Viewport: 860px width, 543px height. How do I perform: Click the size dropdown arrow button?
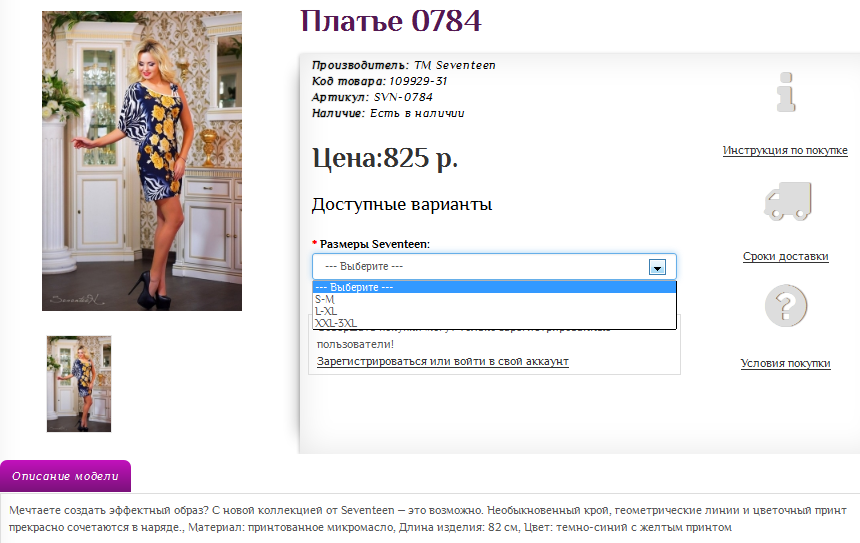tap(657, 267)
